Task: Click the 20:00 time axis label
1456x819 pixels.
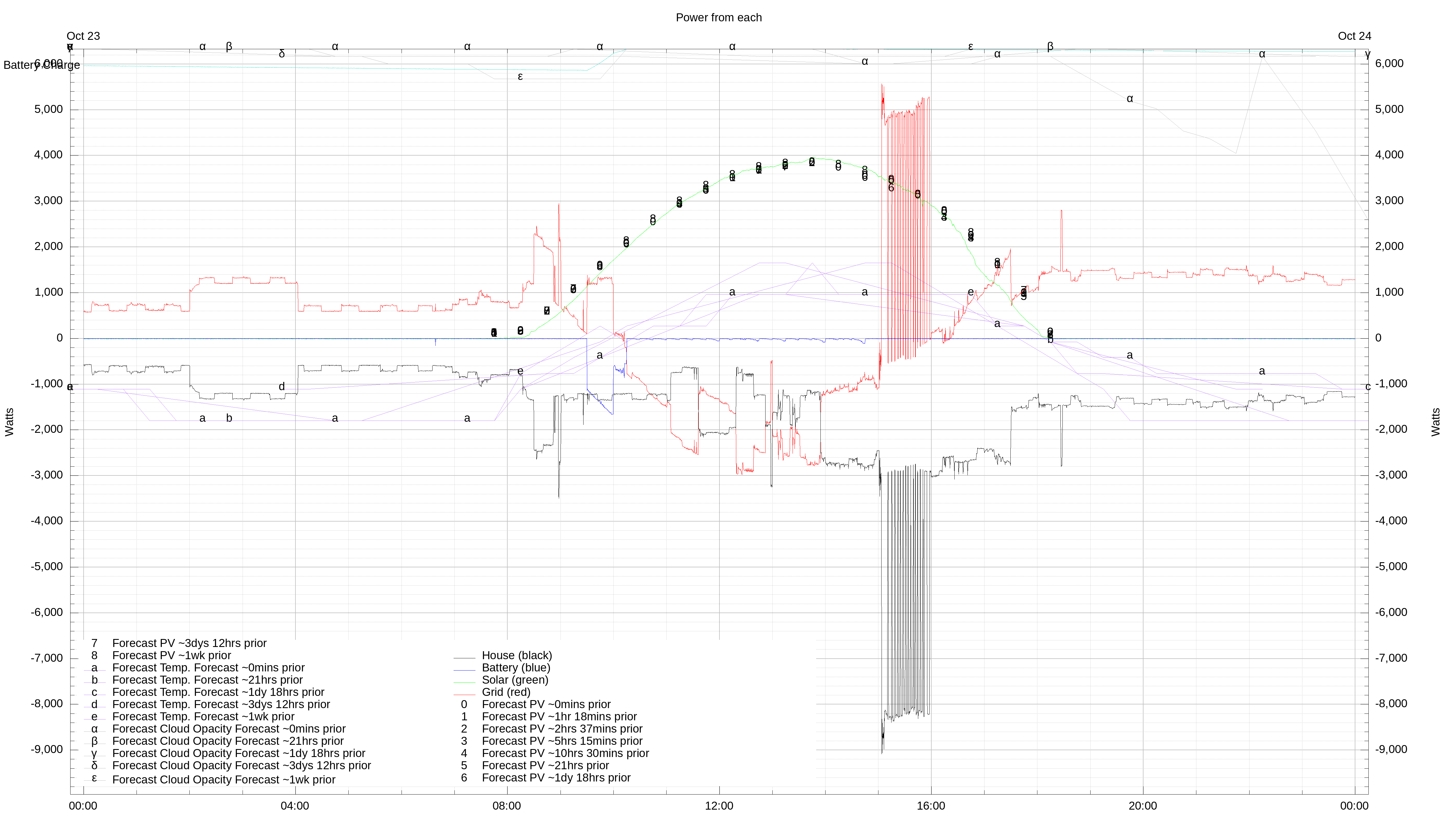Action: [x=1143, y=806]
